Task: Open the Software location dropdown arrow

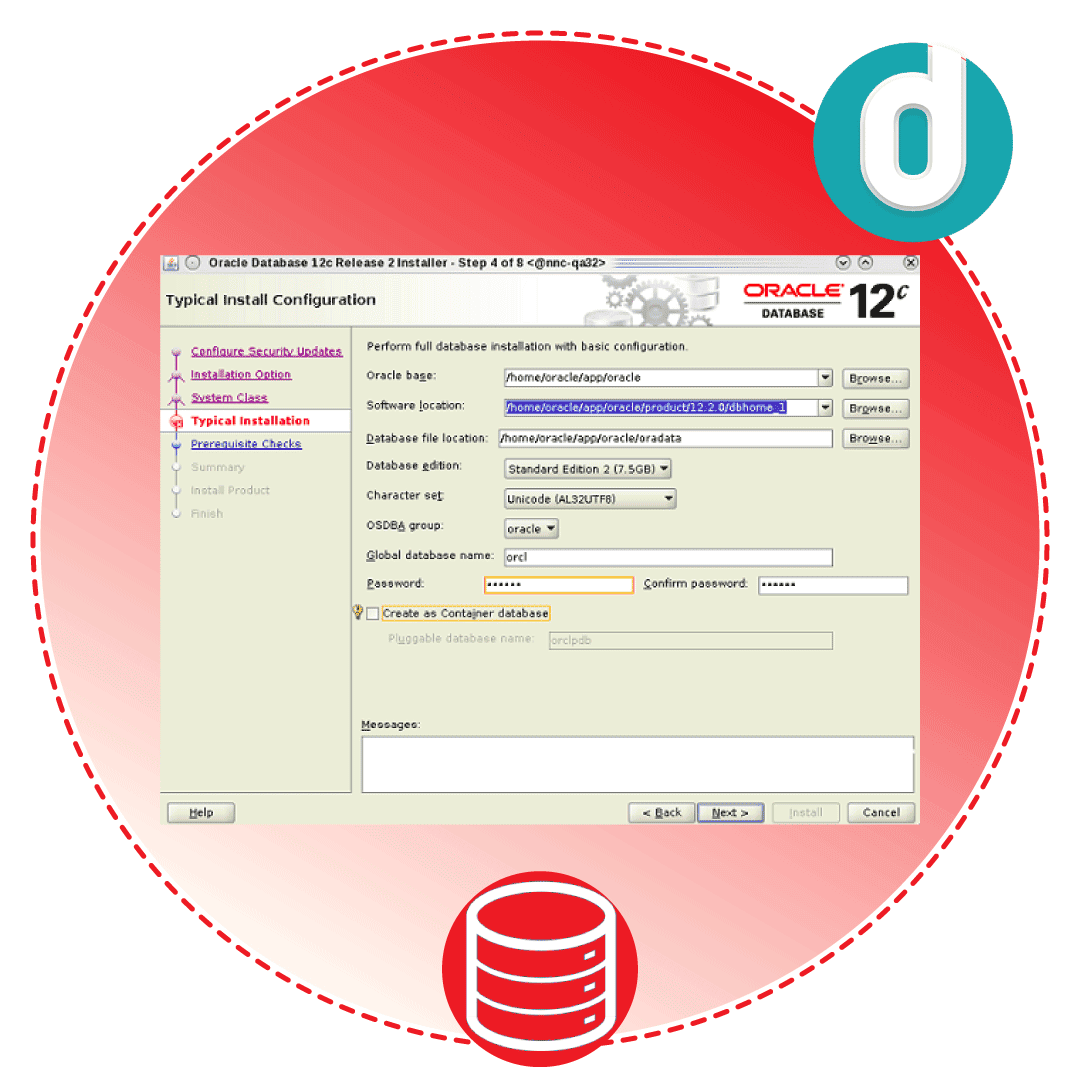Action: [825, 407]
